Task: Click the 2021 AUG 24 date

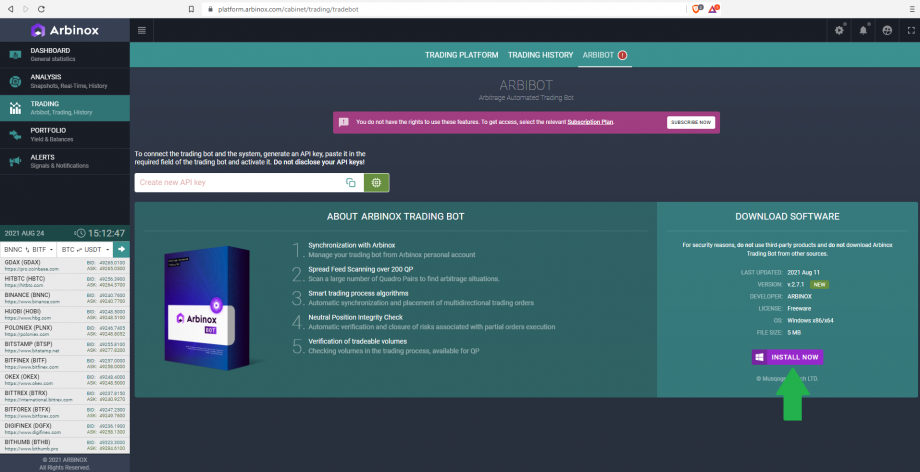Action: pyautogui.click(x=25, y=233)
